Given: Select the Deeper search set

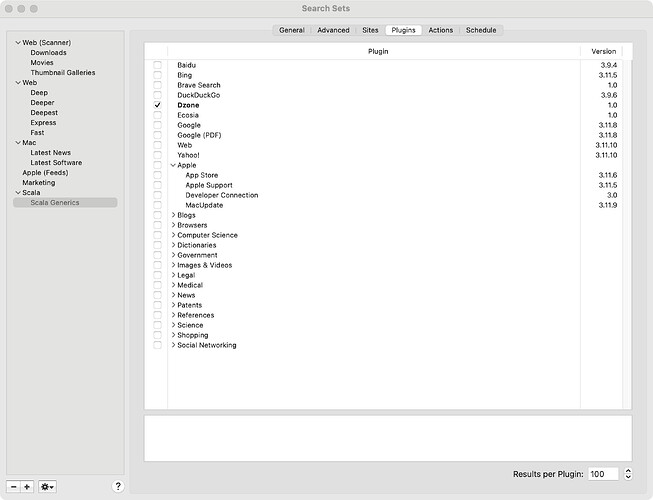Looking at the screenshot, I should pyautogui.click(x=42, y=102).
